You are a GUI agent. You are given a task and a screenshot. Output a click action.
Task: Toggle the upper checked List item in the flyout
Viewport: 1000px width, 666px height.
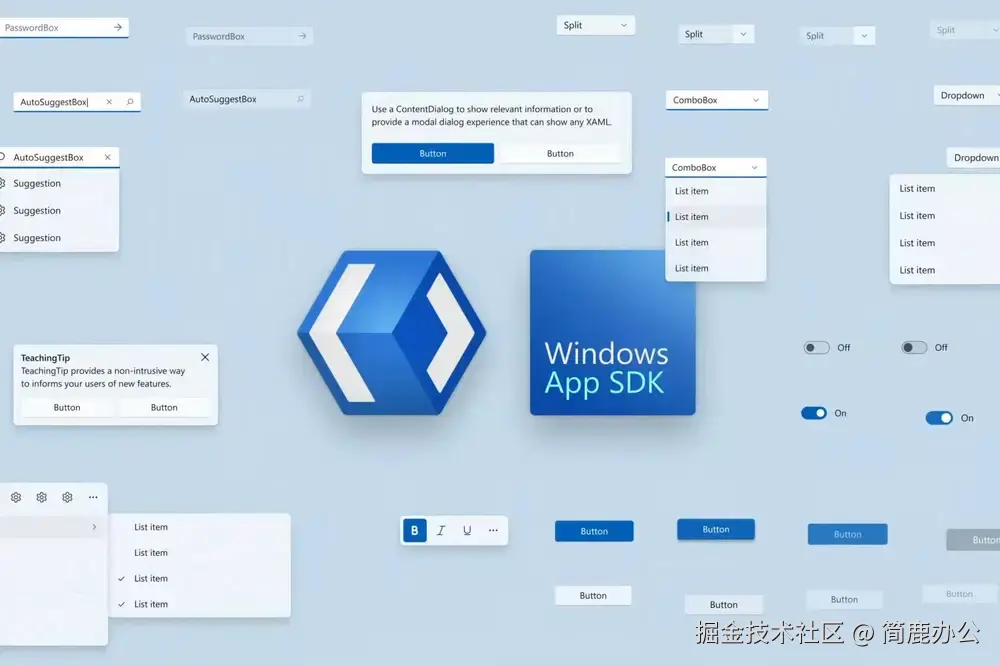(x=200, y=579)
